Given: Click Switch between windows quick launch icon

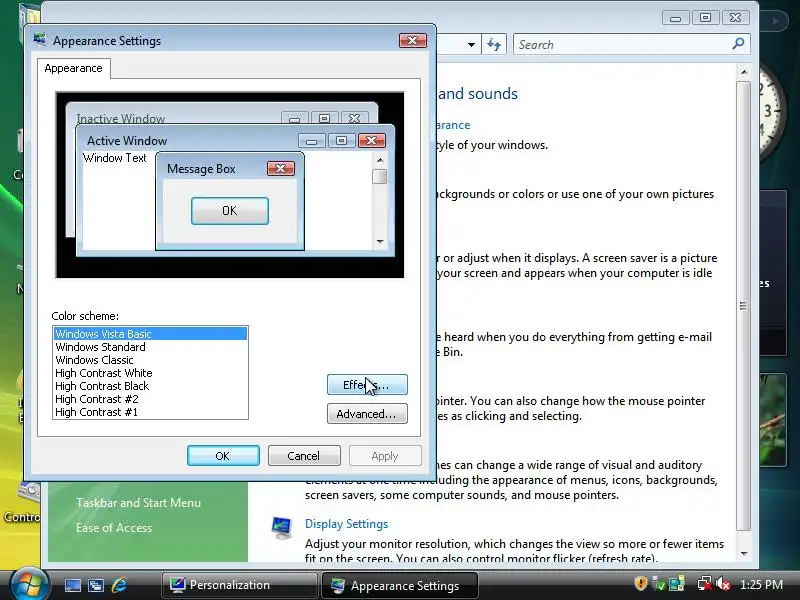Looking at the screenshot, I should [x=95, y=585].
